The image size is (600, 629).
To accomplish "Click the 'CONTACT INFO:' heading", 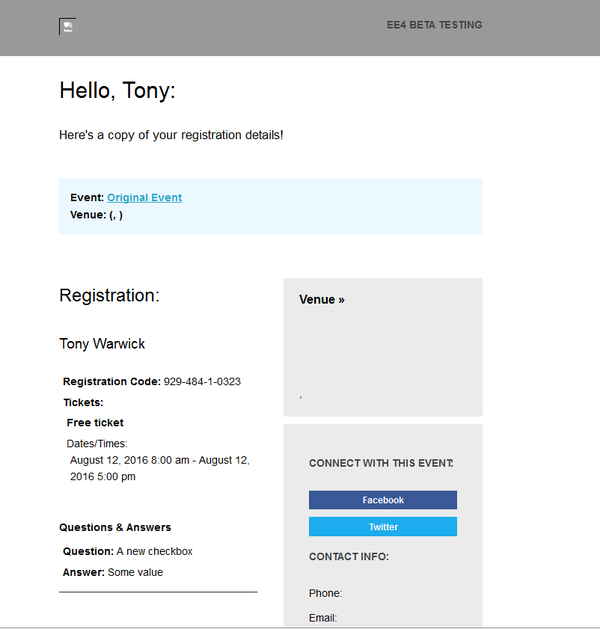I will pos(349,557).
